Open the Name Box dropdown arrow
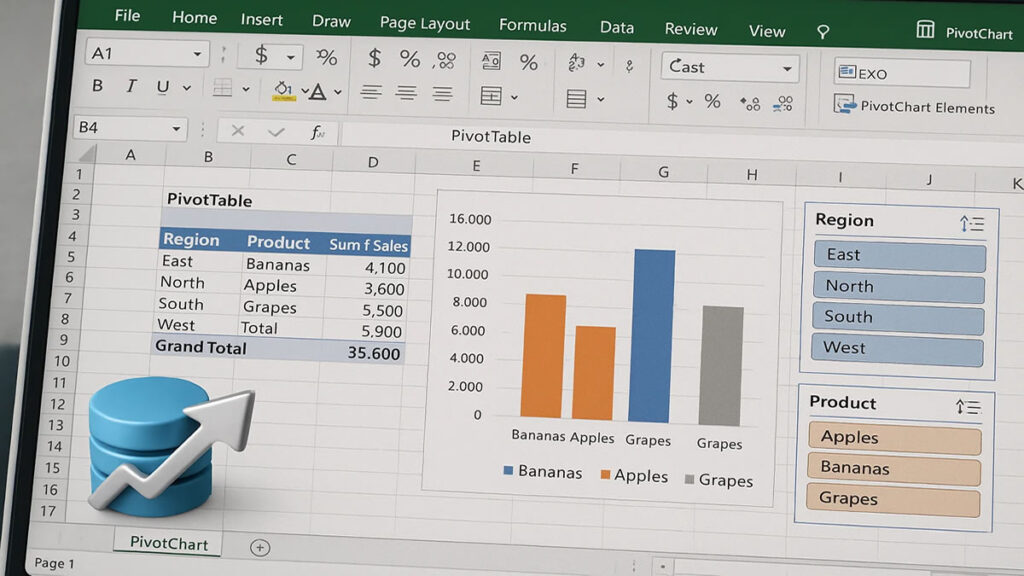 176,129
